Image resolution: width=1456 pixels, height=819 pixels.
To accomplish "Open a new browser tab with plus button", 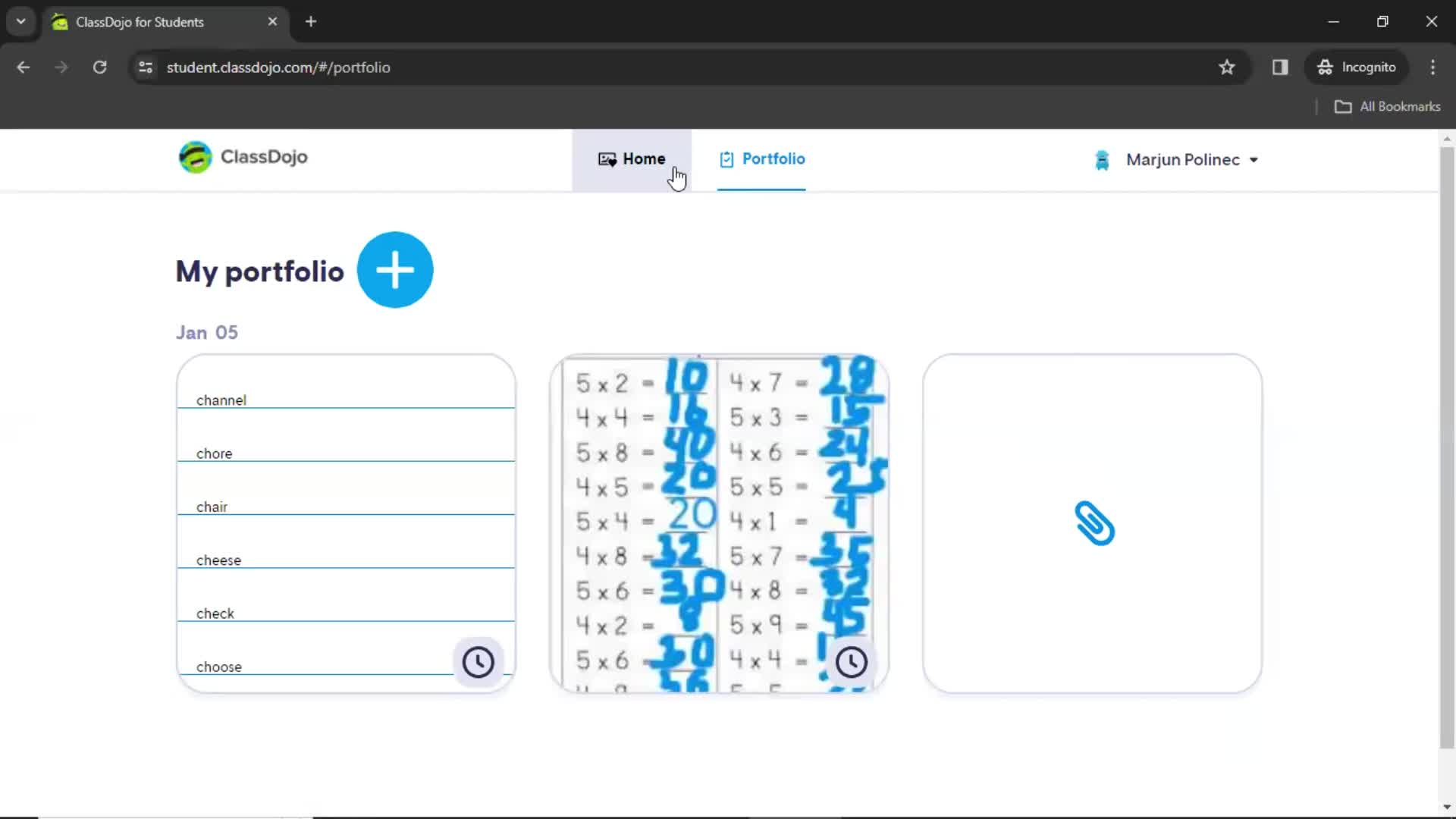I will [310, 21].
